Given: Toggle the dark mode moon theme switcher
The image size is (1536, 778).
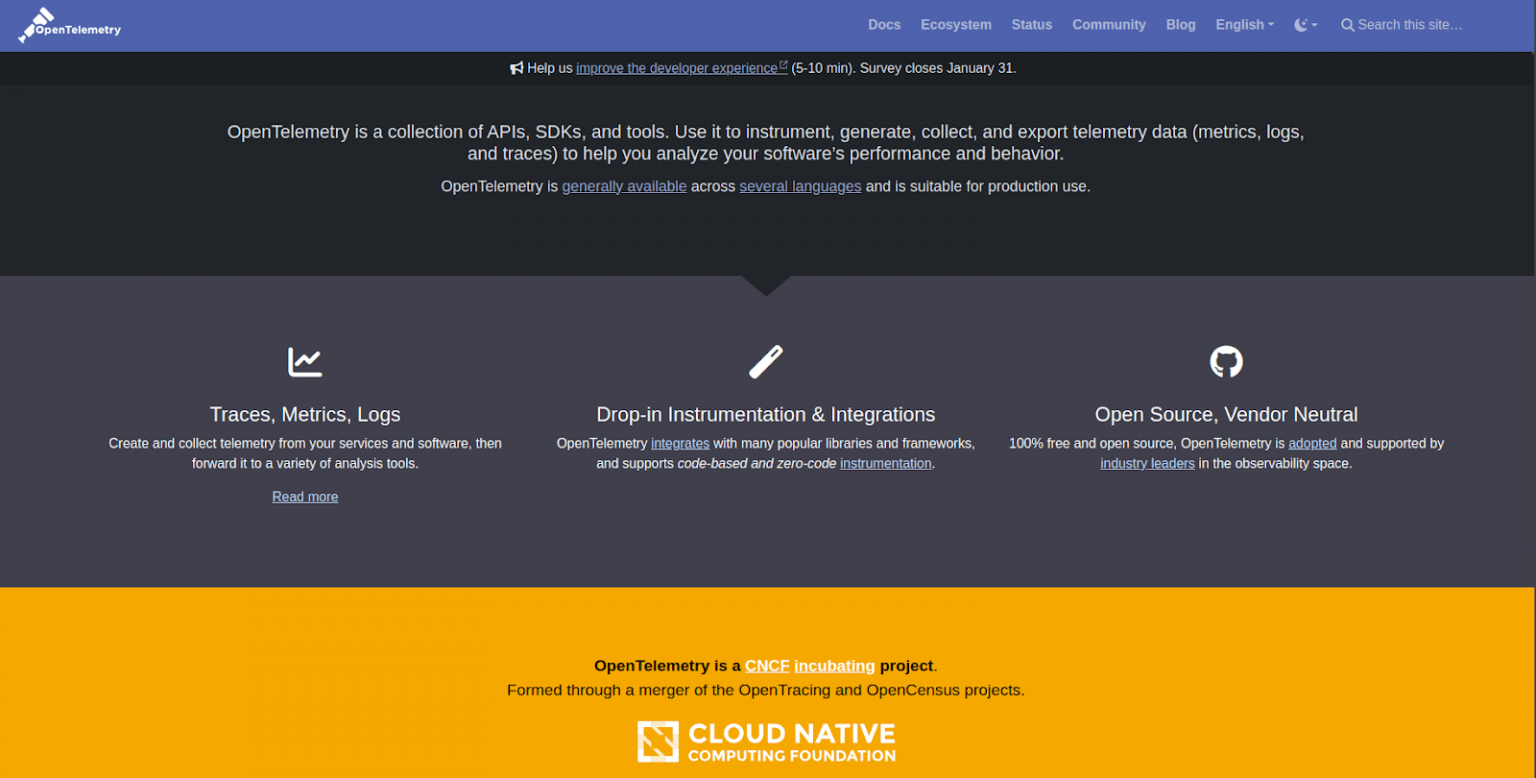Looking at the screenshot, I should [1305, 25].
